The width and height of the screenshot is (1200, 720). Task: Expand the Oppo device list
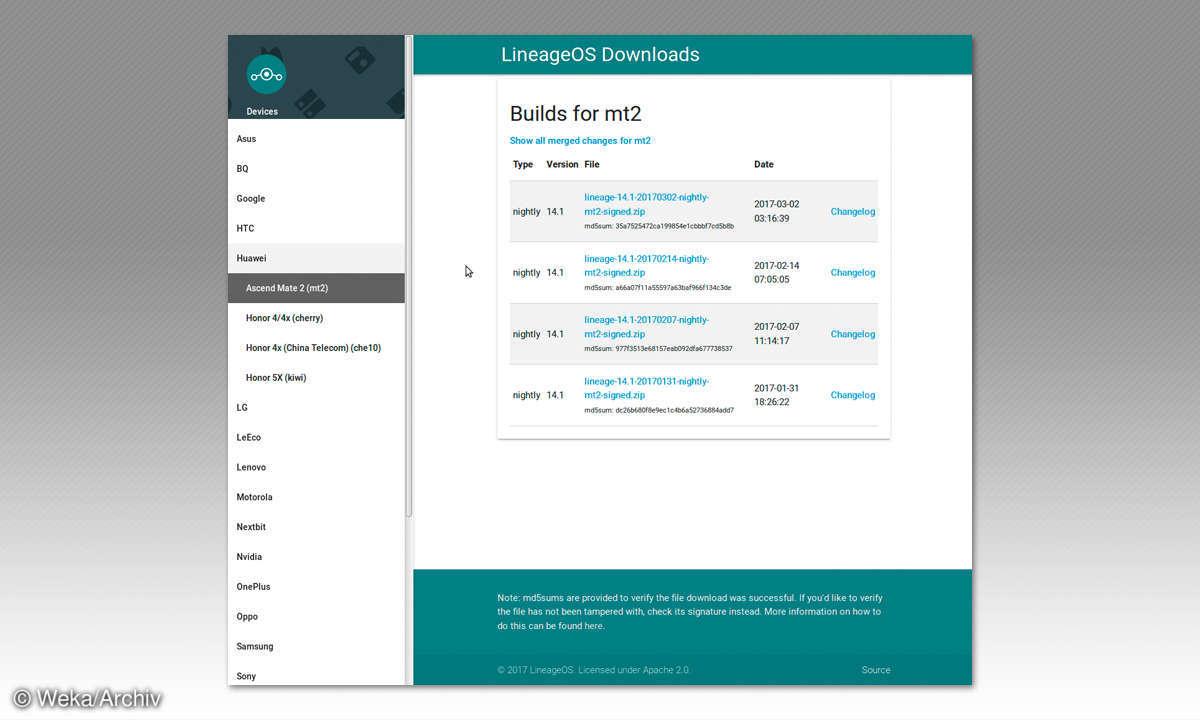tap(316, 617)
